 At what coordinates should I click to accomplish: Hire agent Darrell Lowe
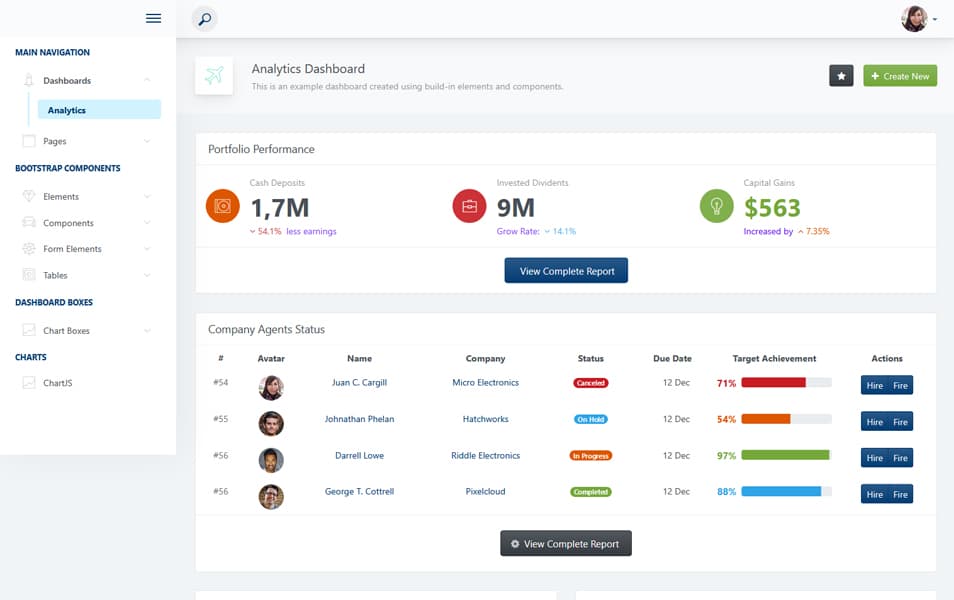[x=873, y=457]
